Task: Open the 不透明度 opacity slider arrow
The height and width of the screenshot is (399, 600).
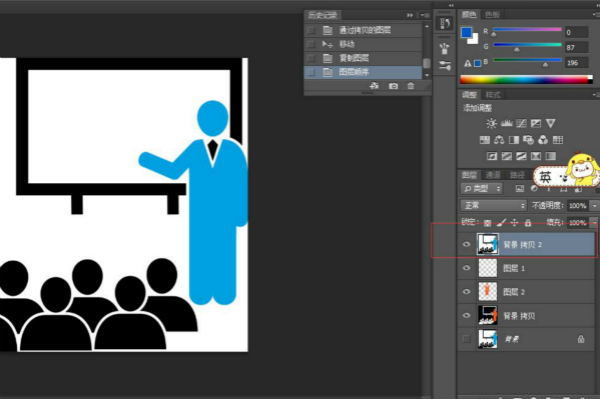Action: click(594, 206)
